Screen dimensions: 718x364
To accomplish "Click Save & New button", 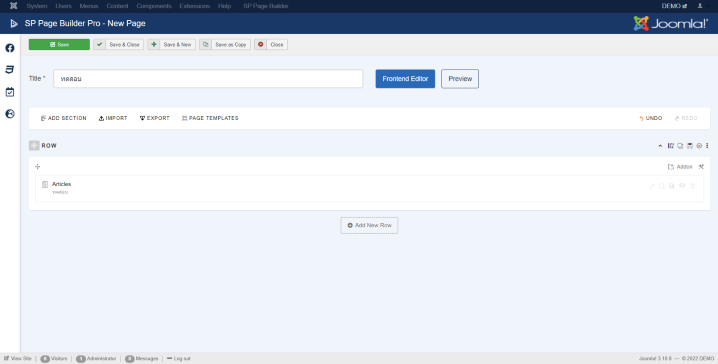I will 172,44.
